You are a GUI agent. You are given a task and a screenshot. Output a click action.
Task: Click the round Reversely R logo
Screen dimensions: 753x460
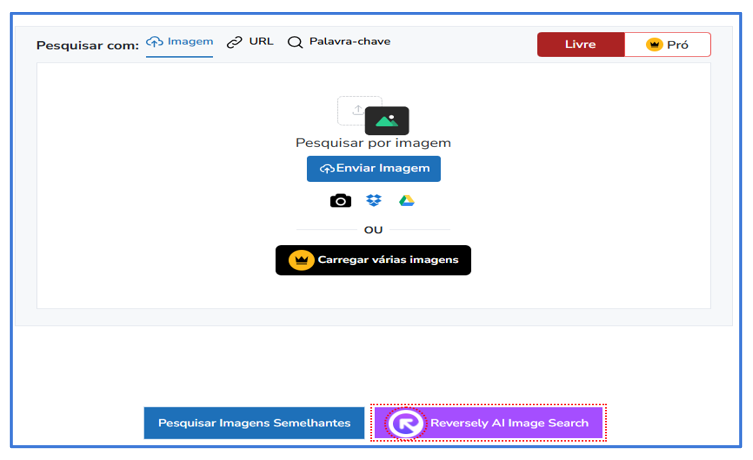click(407, 423)
